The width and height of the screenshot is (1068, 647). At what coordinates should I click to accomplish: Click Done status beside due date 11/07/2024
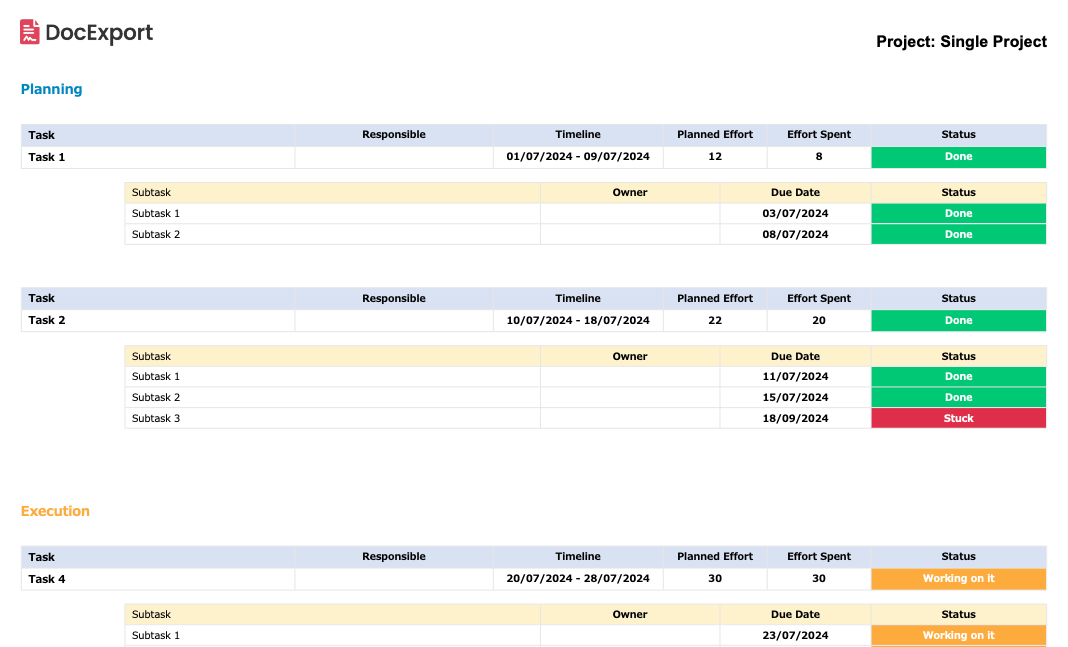point(958,377)
